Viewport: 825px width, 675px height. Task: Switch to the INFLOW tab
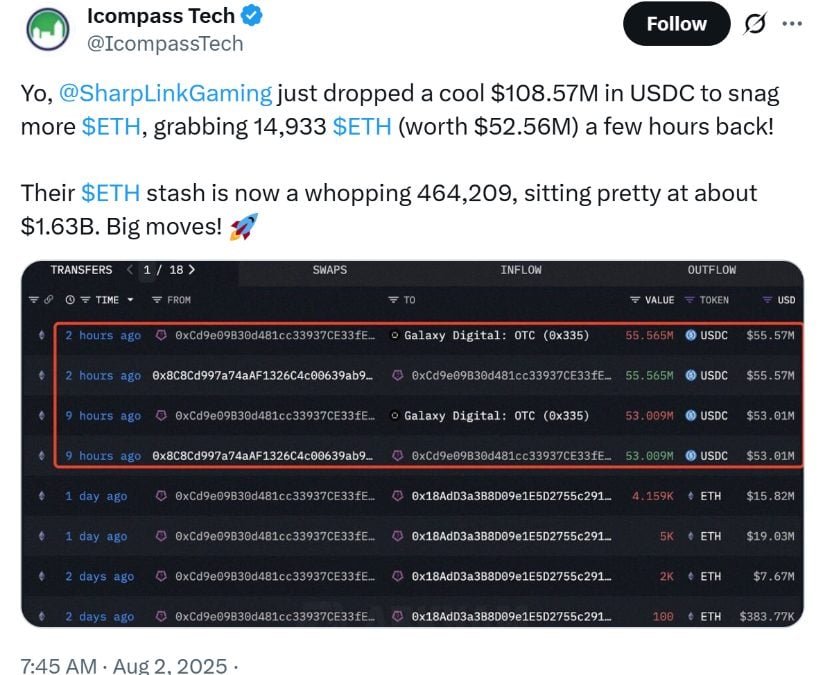click(521, 270)
